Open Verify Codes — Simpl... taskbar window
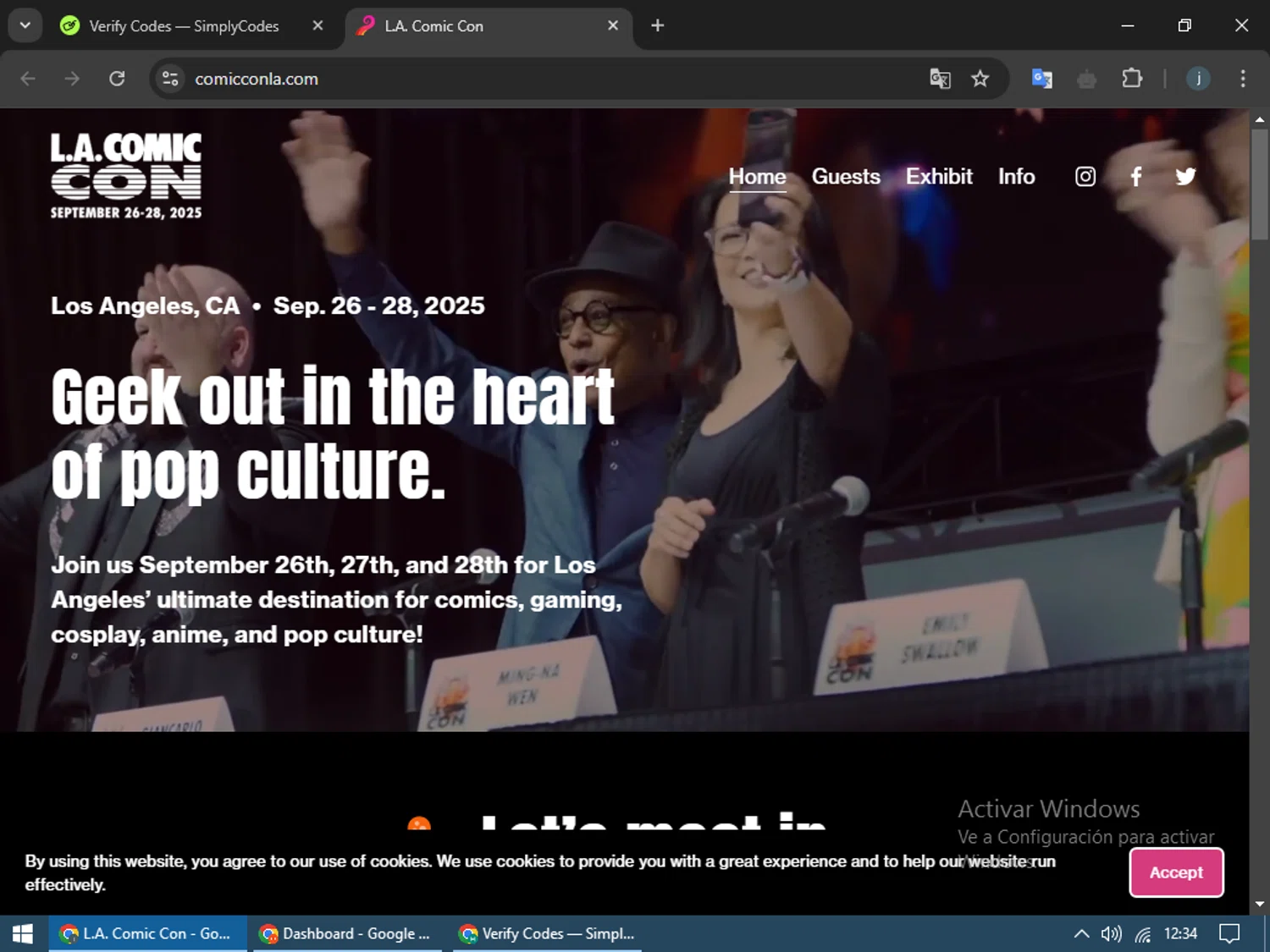The width and height of the screenshot is (1270, 952). pyautogui.click(x=549, y=933)
